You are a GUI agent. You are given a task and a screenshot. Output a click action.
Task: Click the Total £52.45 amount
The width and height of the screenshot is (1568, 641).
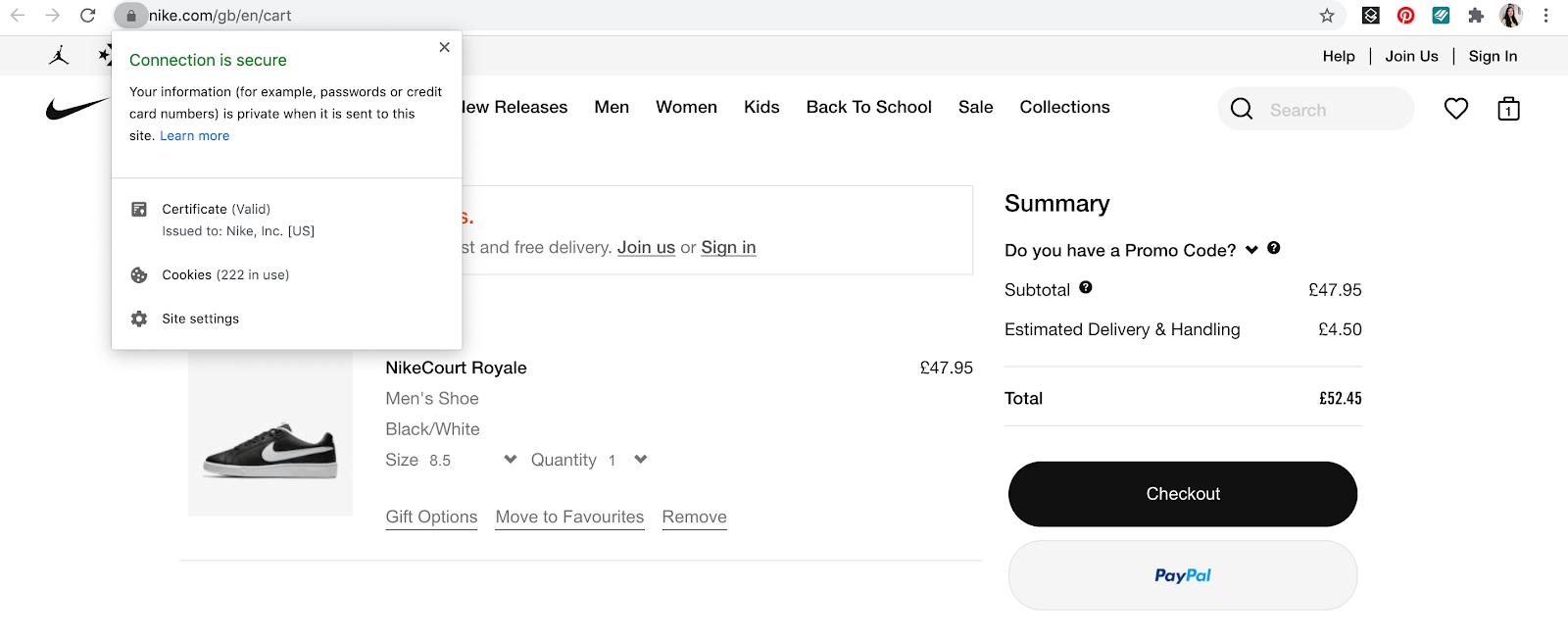point(1340,398)
